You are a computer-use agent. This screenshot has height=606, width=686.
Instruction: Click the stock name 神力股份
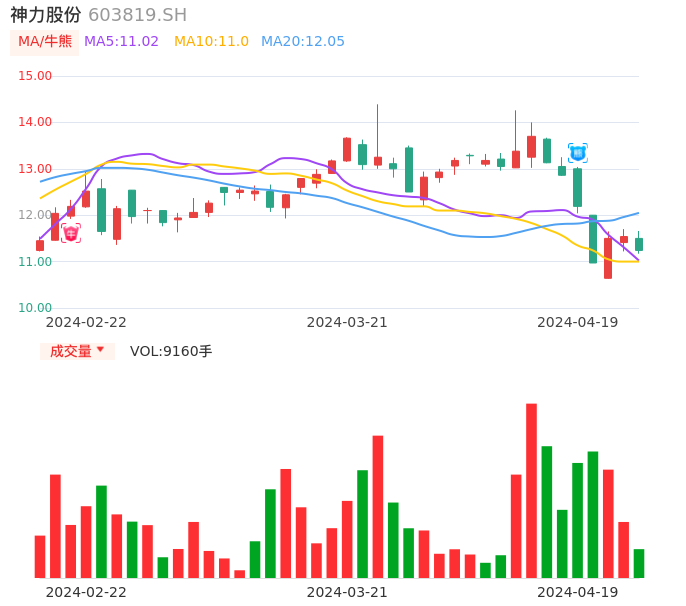tap(46, 15)
